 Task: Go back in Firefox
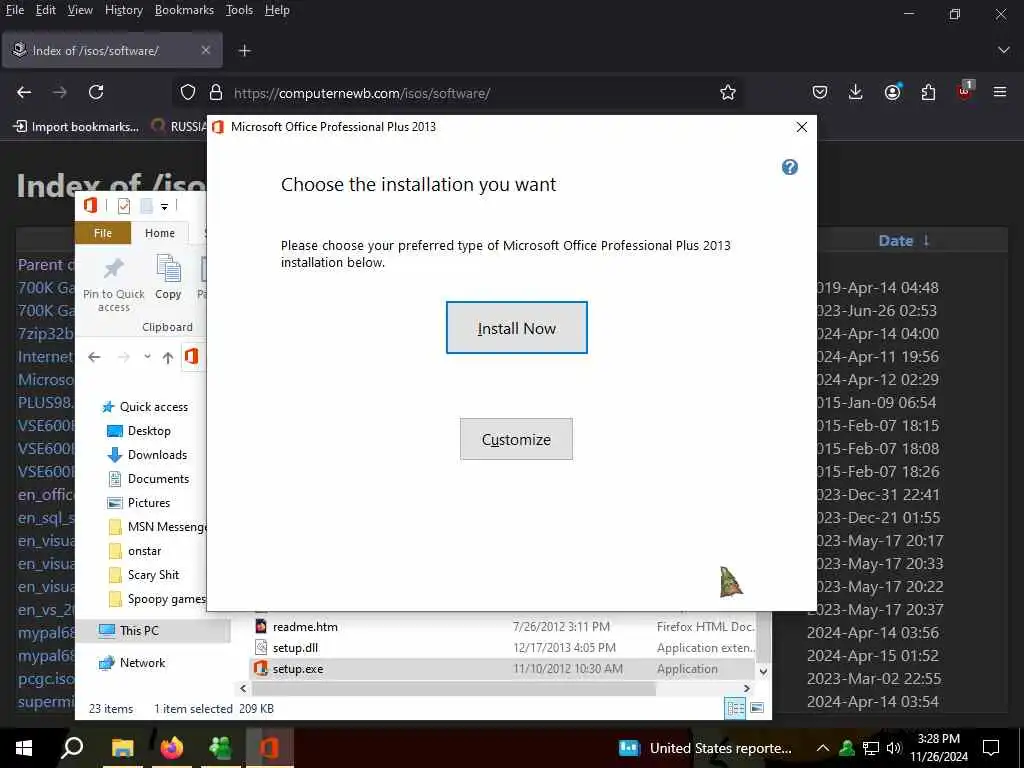(x=24, y=93)
